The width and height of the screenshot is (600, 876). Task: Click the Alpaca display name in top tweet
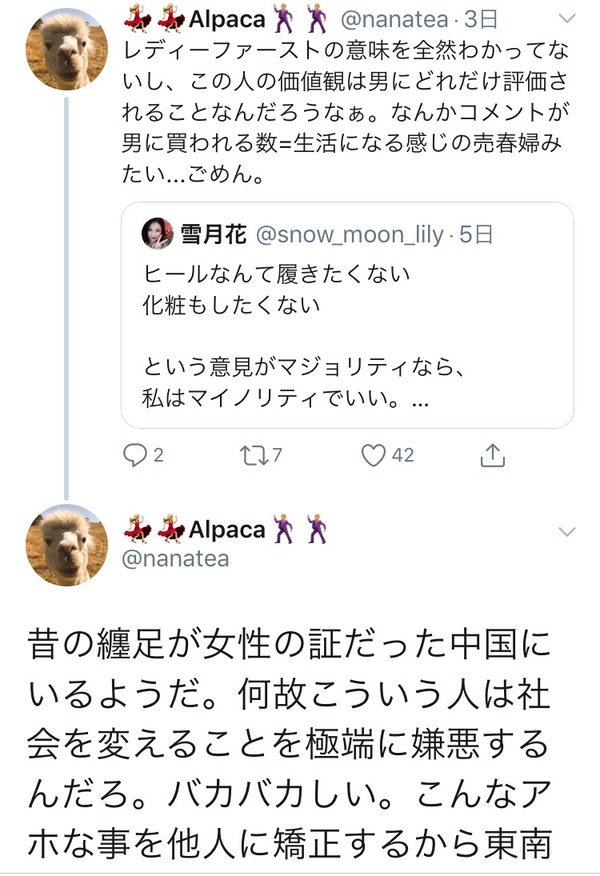point(226,20)
